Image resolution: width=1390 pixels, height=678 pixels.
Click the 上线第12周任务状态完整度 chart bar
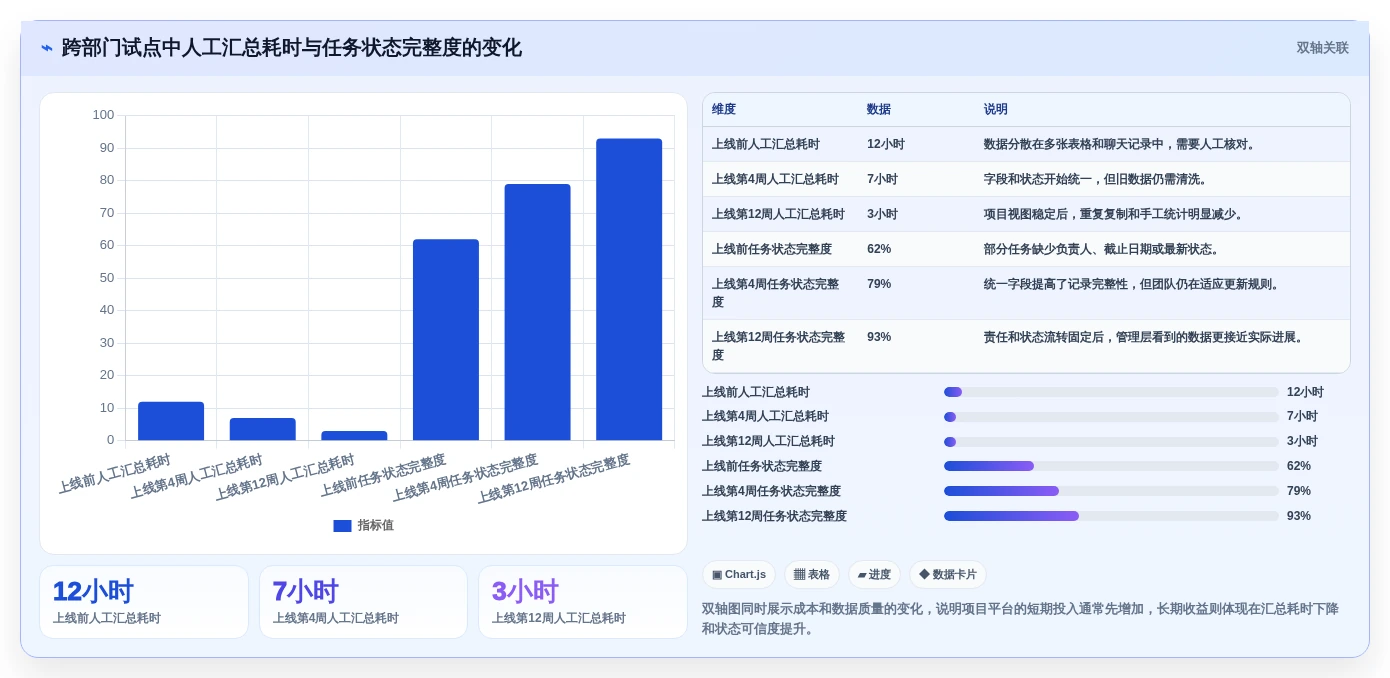point(629,289)
